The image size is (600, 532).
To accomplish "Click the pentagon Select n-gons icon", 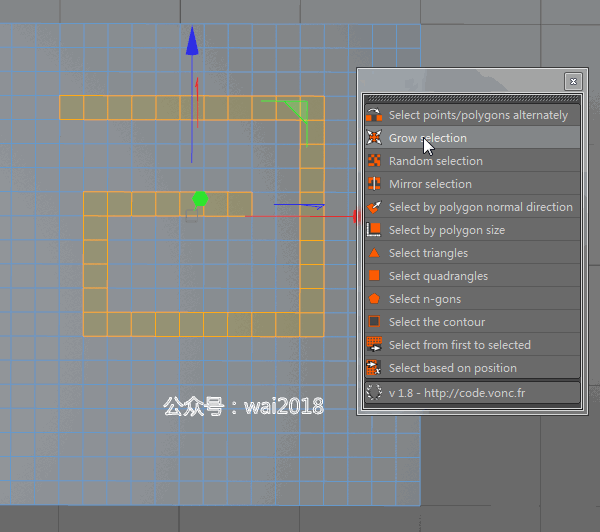I will tap(374, 299).
